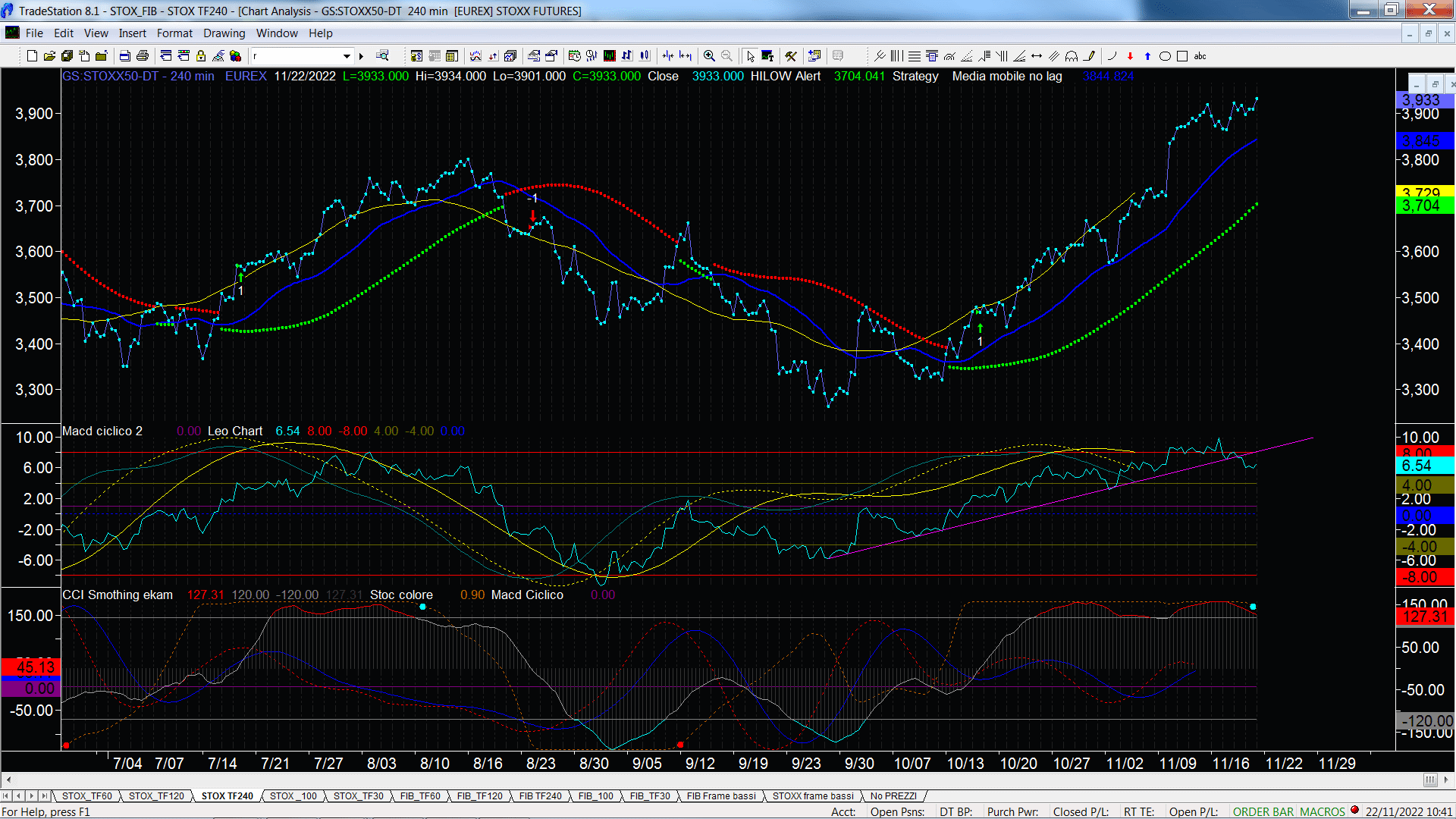Click the go arrow next to command line
The image size is (1456, 819).
pos(361,56)
